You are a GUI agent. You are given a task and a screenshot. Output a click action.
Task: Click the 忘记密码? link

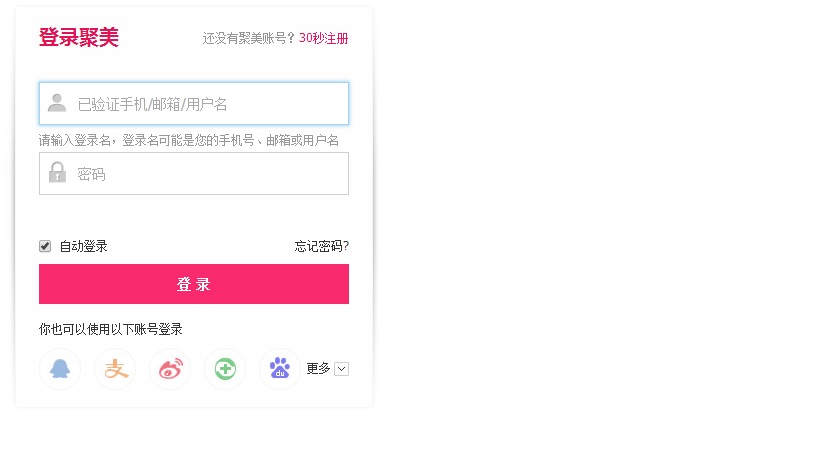(322, 246)
